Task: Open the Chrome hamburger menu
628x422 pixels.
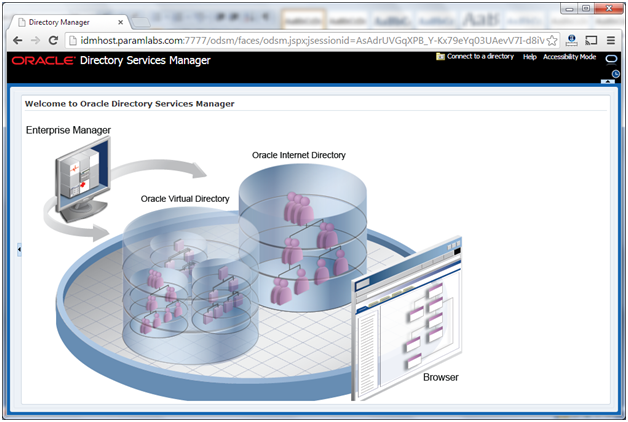Action: click(611, 40)
